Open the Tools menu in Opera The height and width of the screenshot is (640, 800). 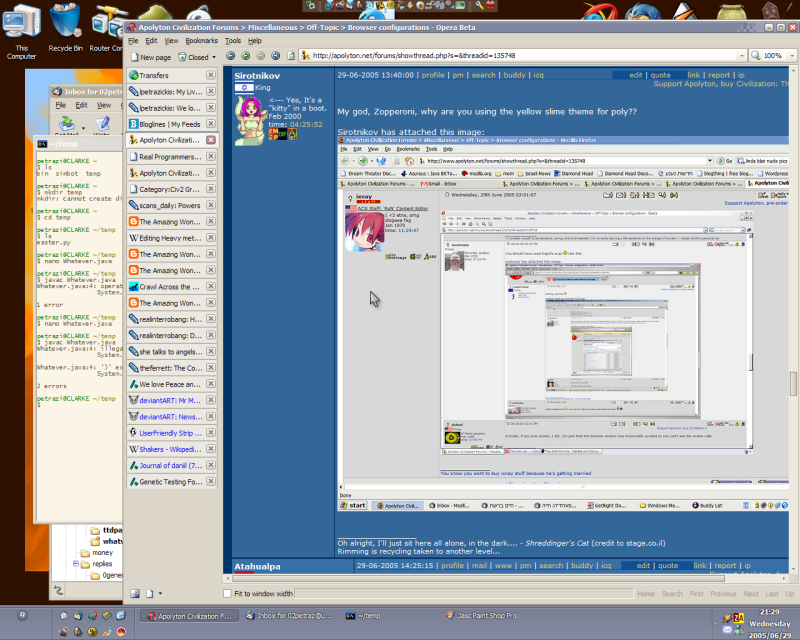tap(233, 41)
